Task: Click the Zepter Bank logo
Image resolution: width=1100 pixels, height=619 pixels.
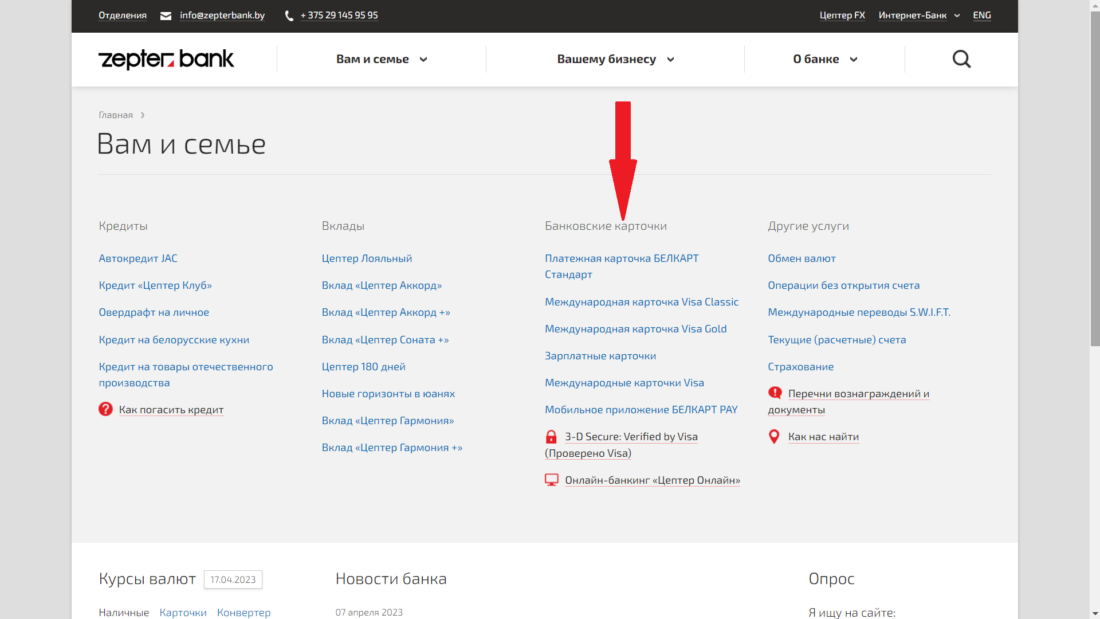Action: [x=166, y=59]
